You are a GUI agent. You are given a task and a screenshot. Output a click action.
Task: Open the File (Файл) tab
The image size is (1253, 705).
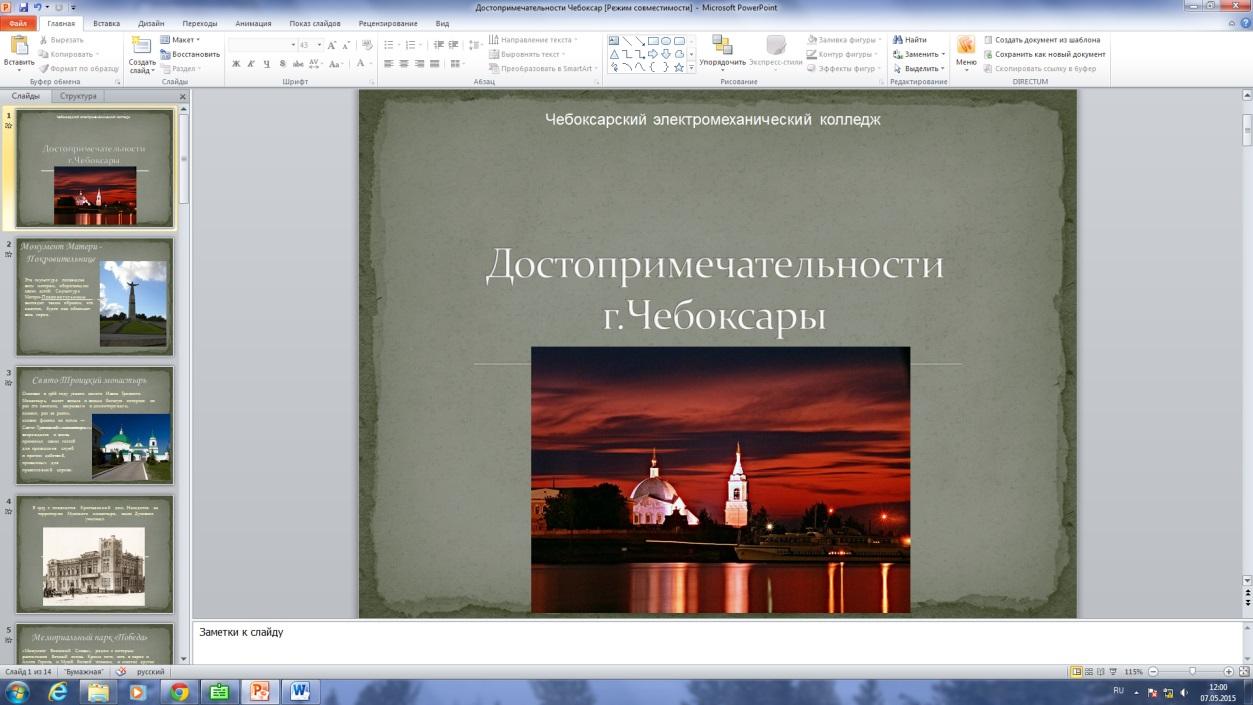tap(19, 23)
